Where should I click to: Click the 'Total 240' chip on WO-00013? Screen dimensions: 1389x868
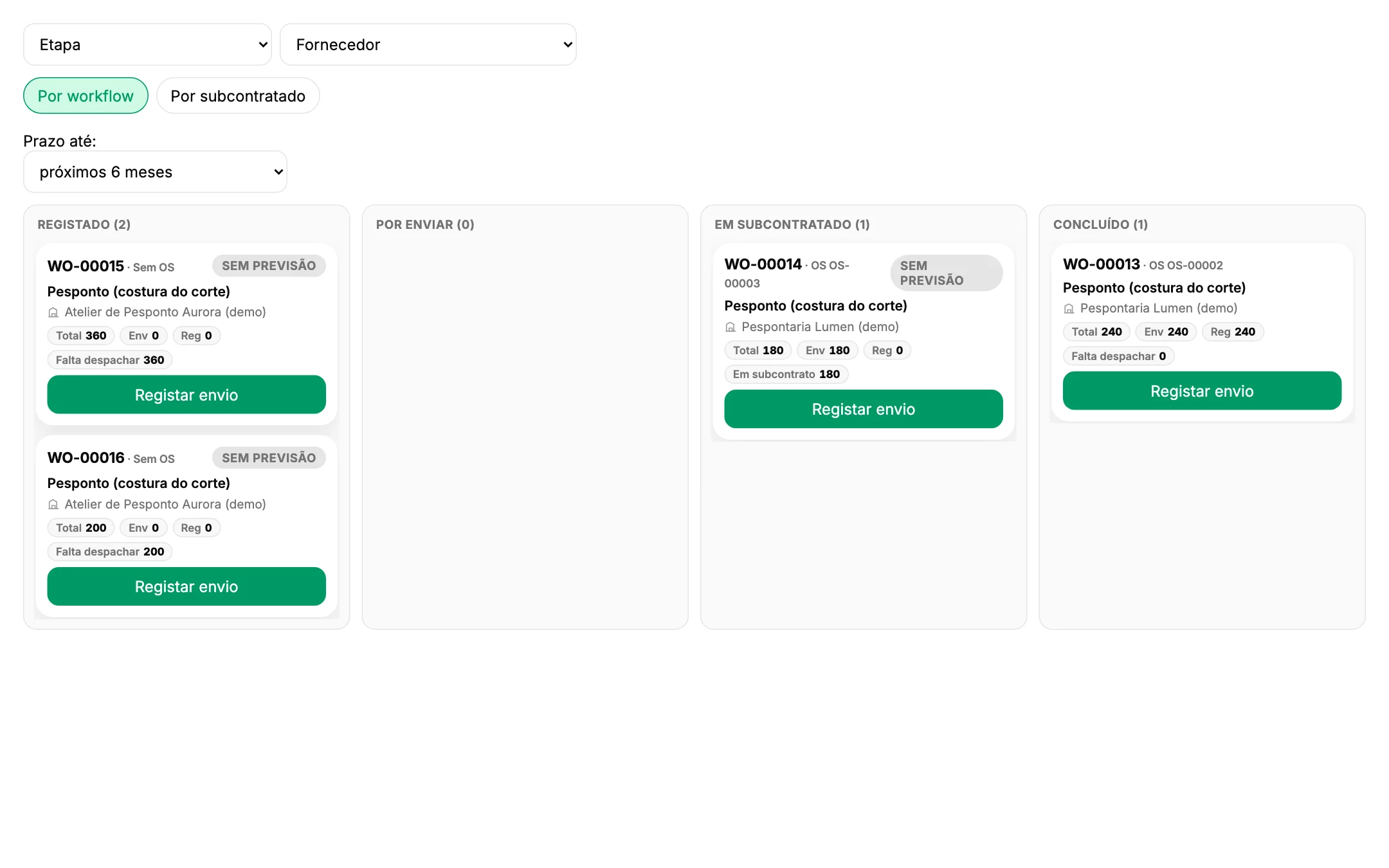click(1096, 332)
